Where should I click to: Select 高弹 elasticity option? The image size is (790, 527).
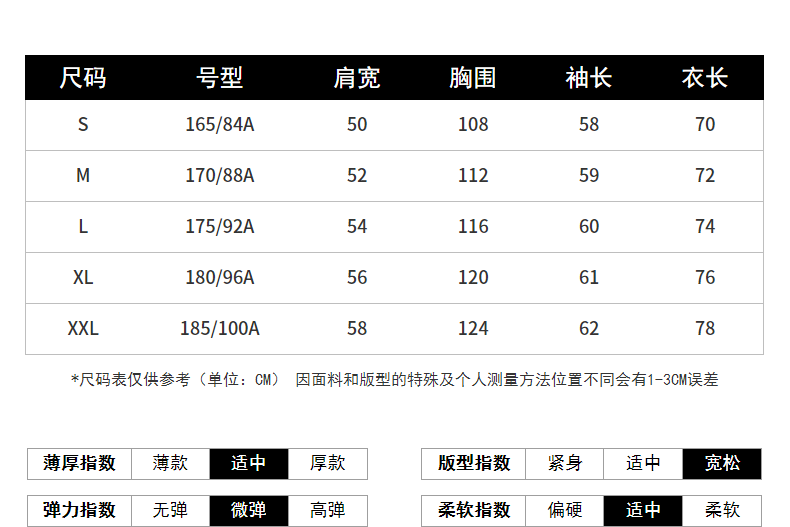coord(328,510)
